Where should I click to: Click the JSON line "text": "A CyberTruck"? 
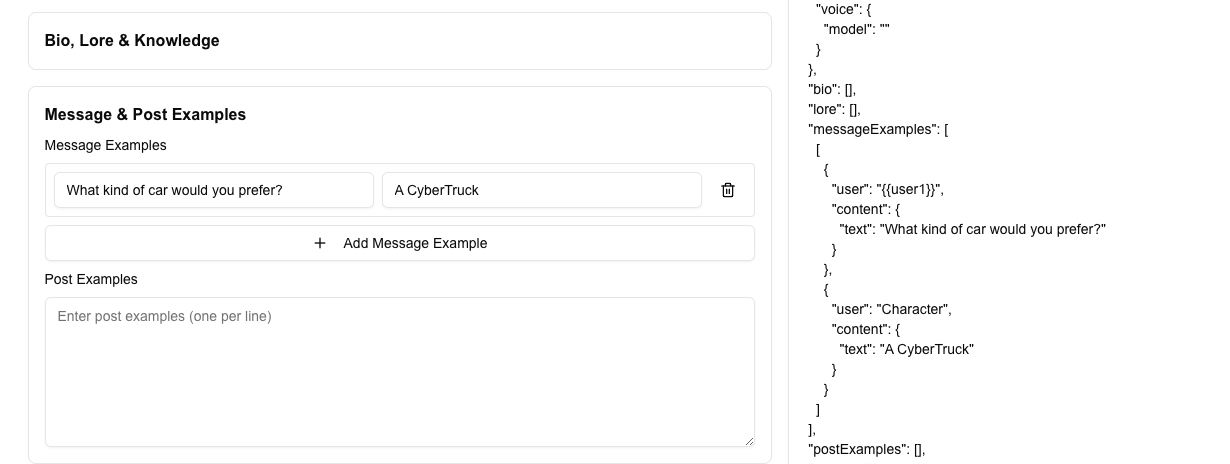coord(906,350)
